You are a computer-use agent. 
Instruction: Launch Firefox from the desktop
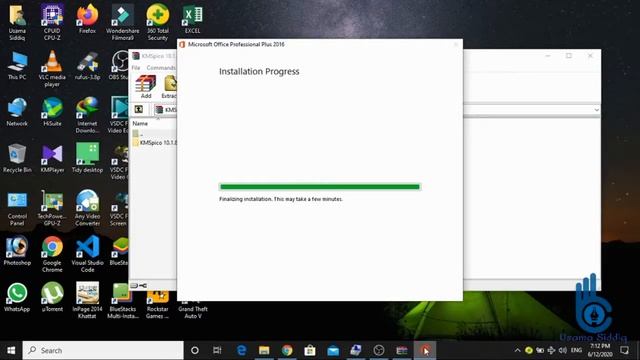(x=87, y=19)
